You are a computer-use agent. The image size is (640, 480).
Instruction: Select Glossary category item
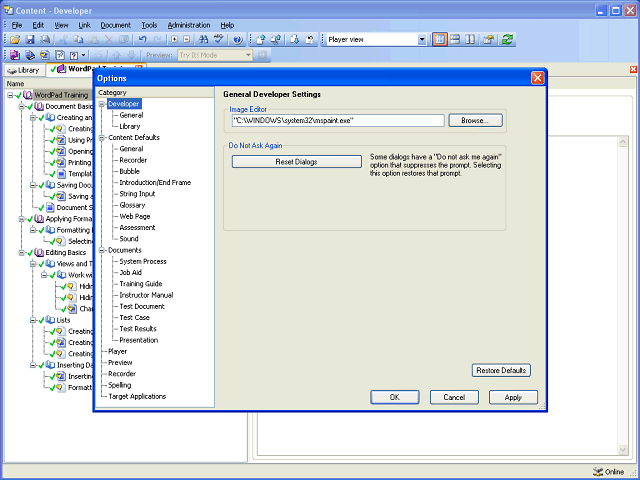click(x=132, y=205)
